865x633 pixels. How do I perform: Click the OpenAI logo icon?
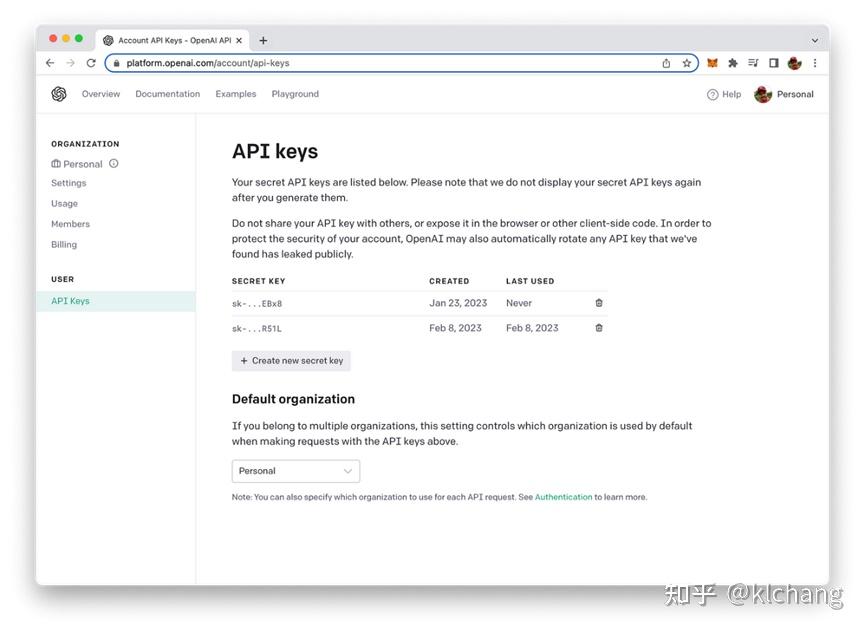tap(59, 93)
